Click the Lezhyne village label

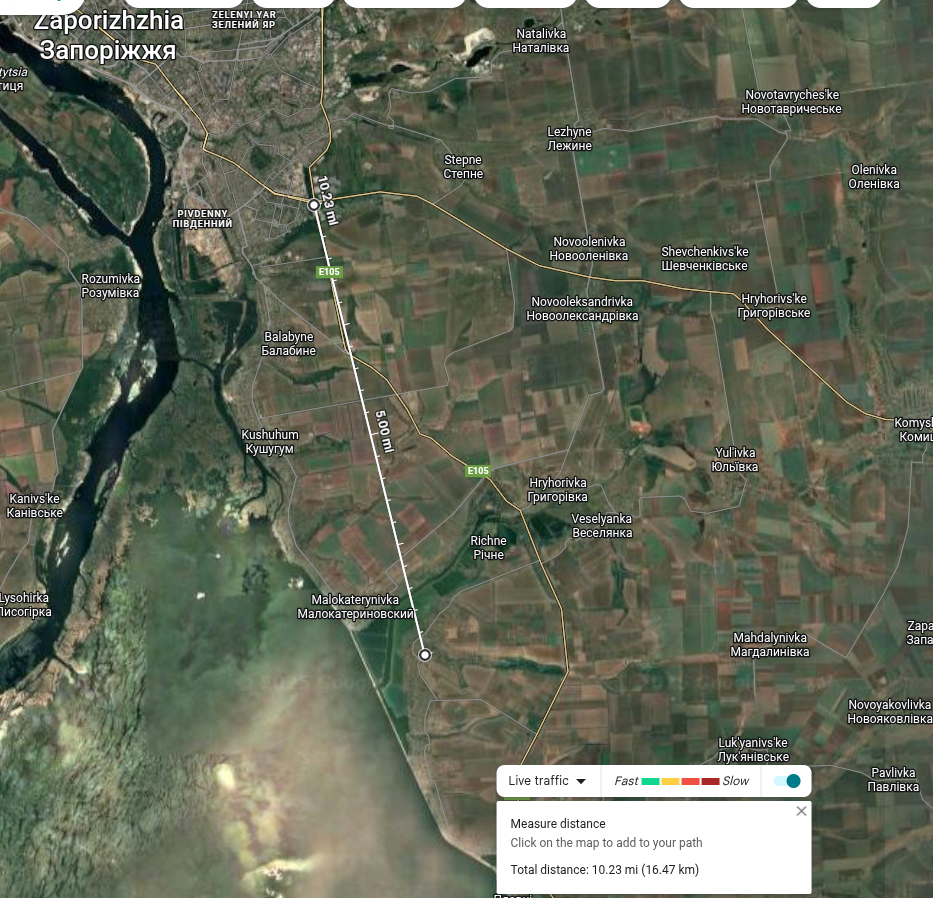tap(569, 139)
